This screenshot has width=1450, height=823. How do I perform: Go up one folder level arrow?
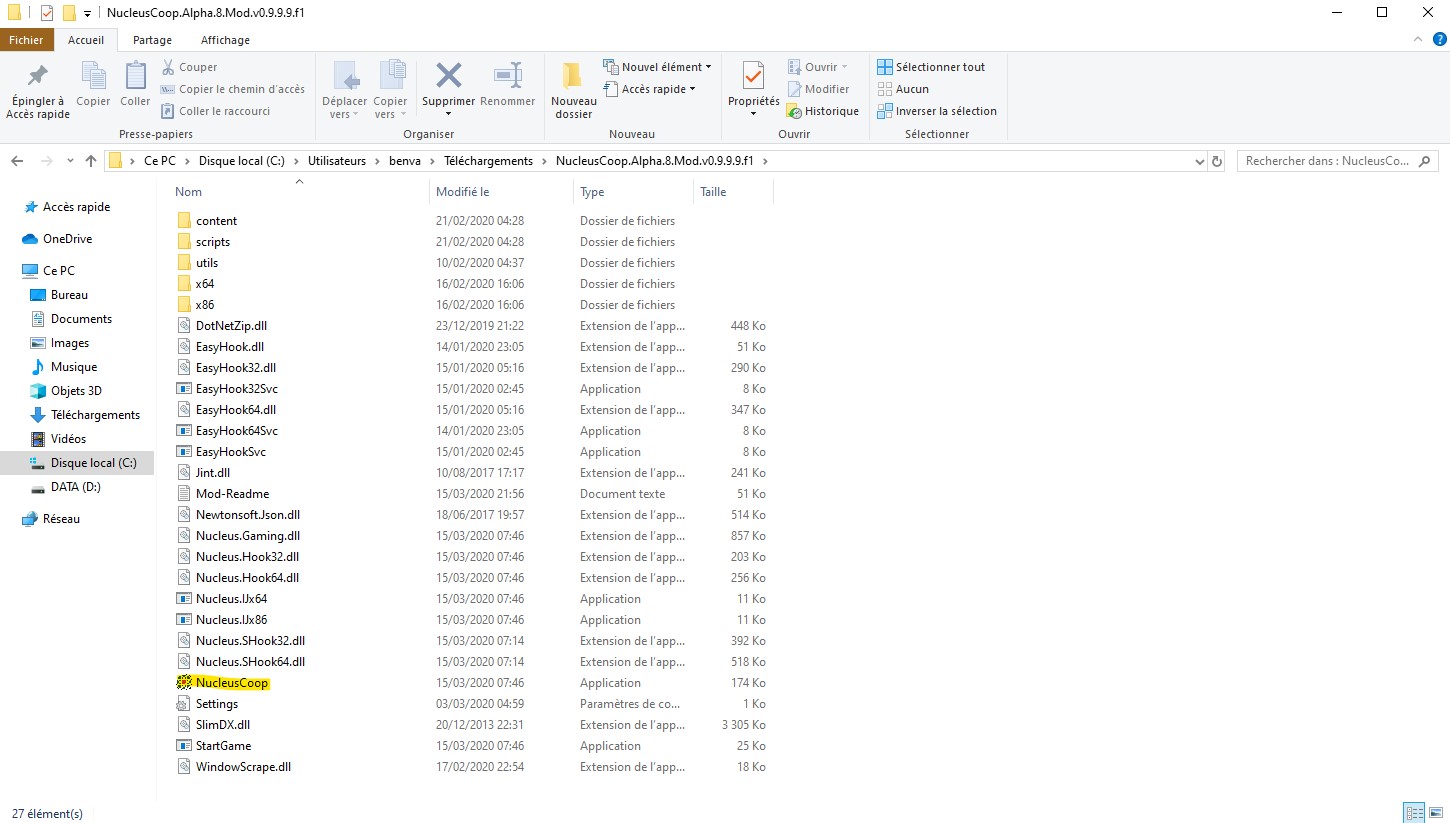point(91,161)
